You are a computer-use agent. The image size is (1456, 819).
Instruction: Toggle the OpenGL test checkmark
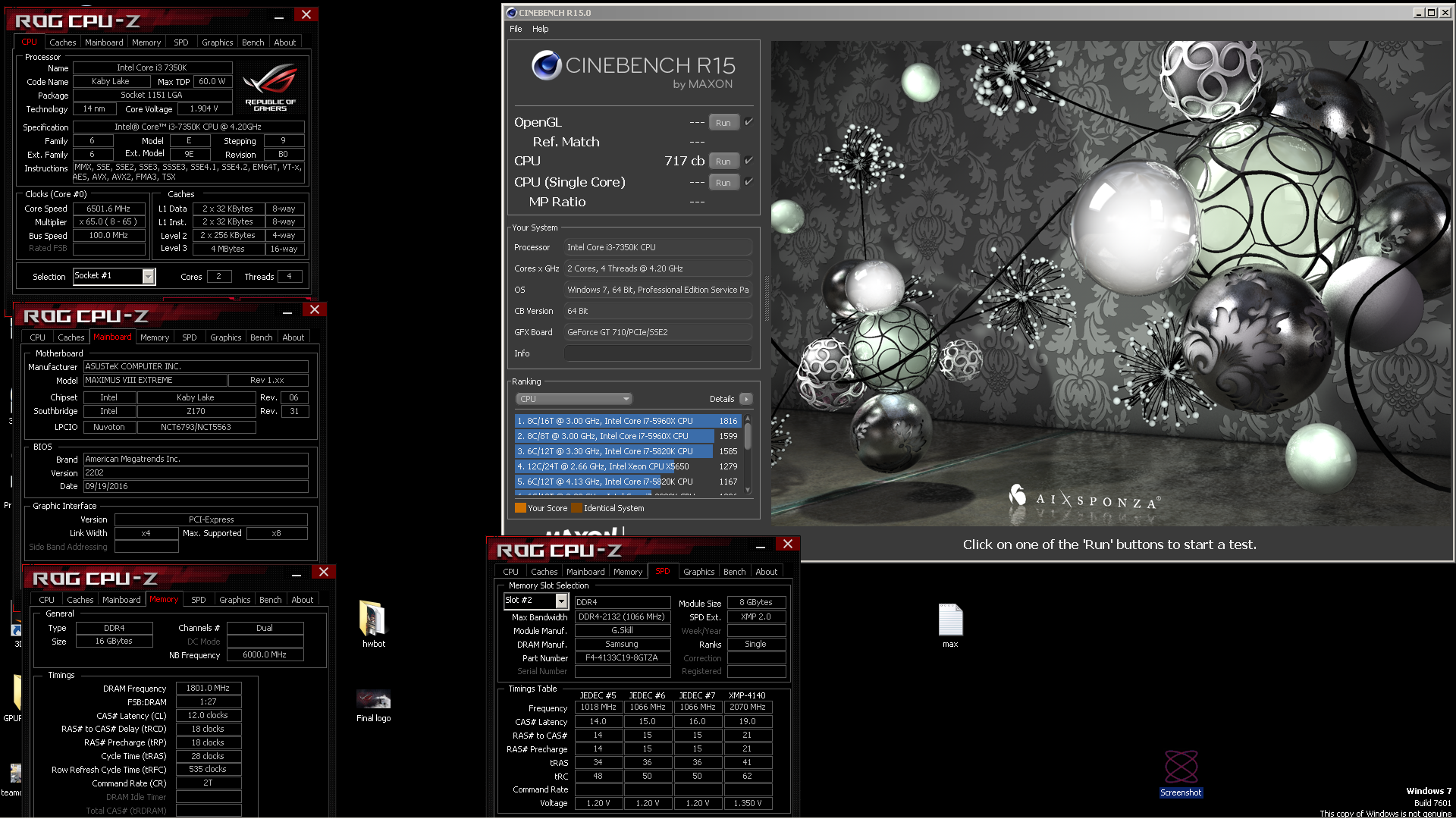[x=748, y=122]
